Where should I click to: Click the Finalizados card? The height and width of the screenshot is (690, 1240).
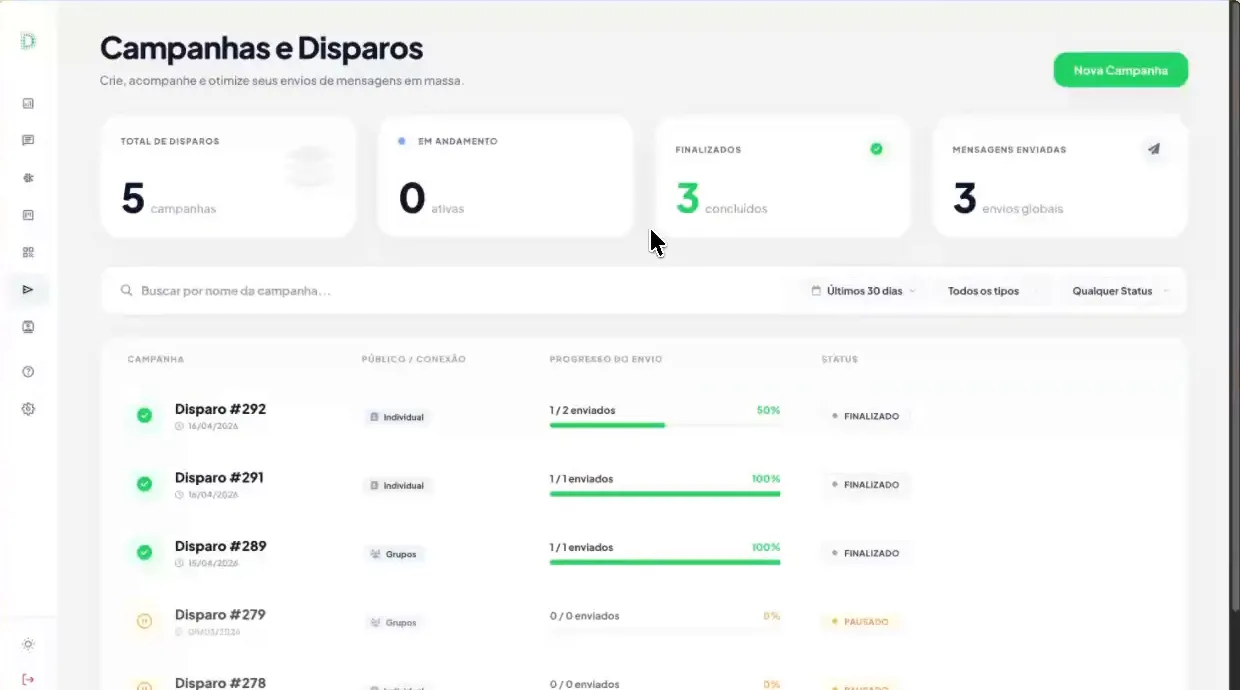tap(783, 176)
